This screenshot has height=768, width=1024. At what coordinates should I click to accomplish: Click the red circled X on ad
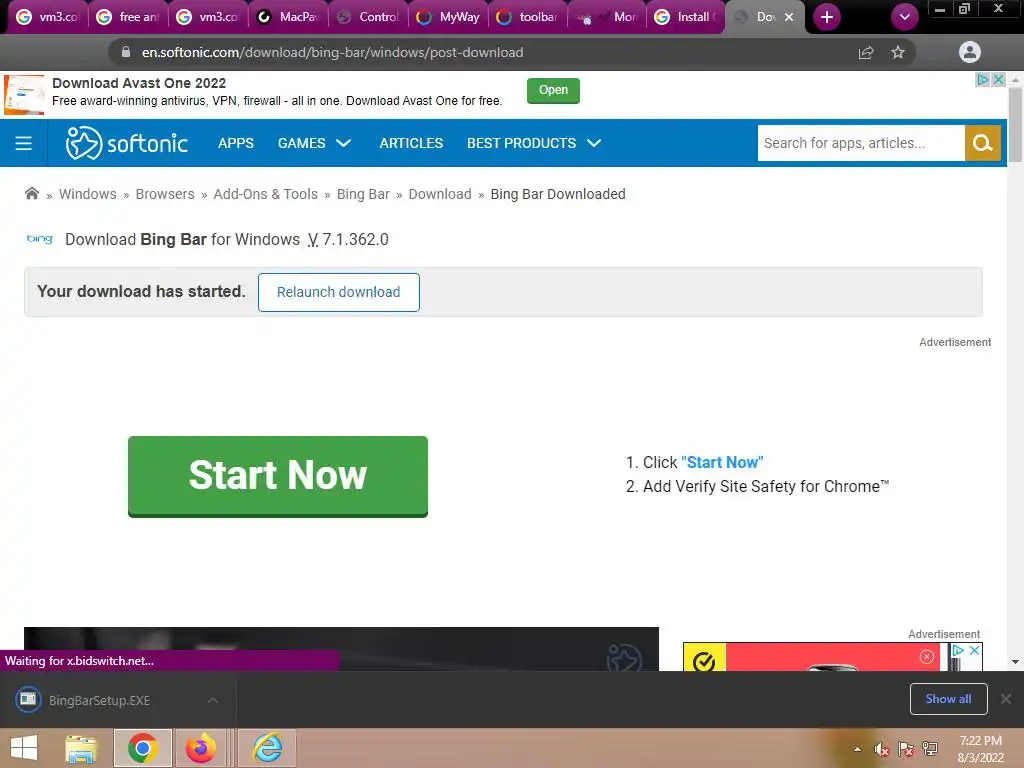pos(927,656)
